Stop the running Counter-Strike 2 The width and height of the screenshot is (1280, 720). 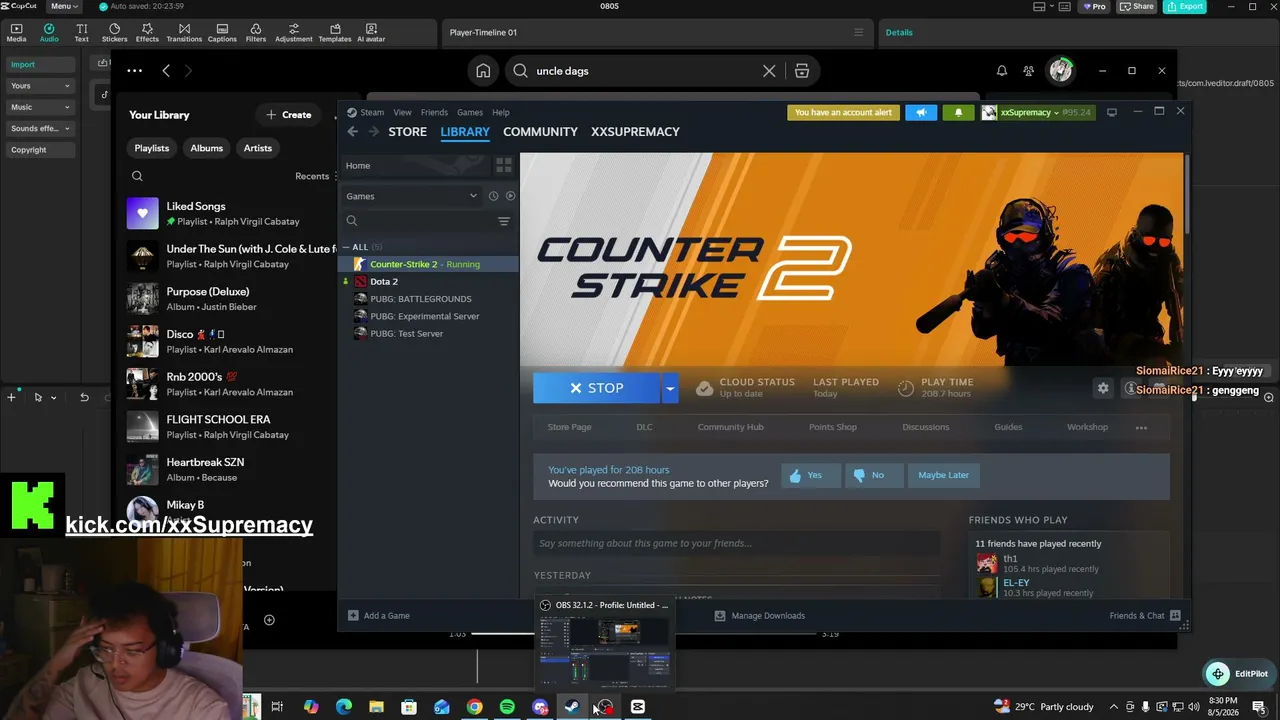click(x=597, y=388)
